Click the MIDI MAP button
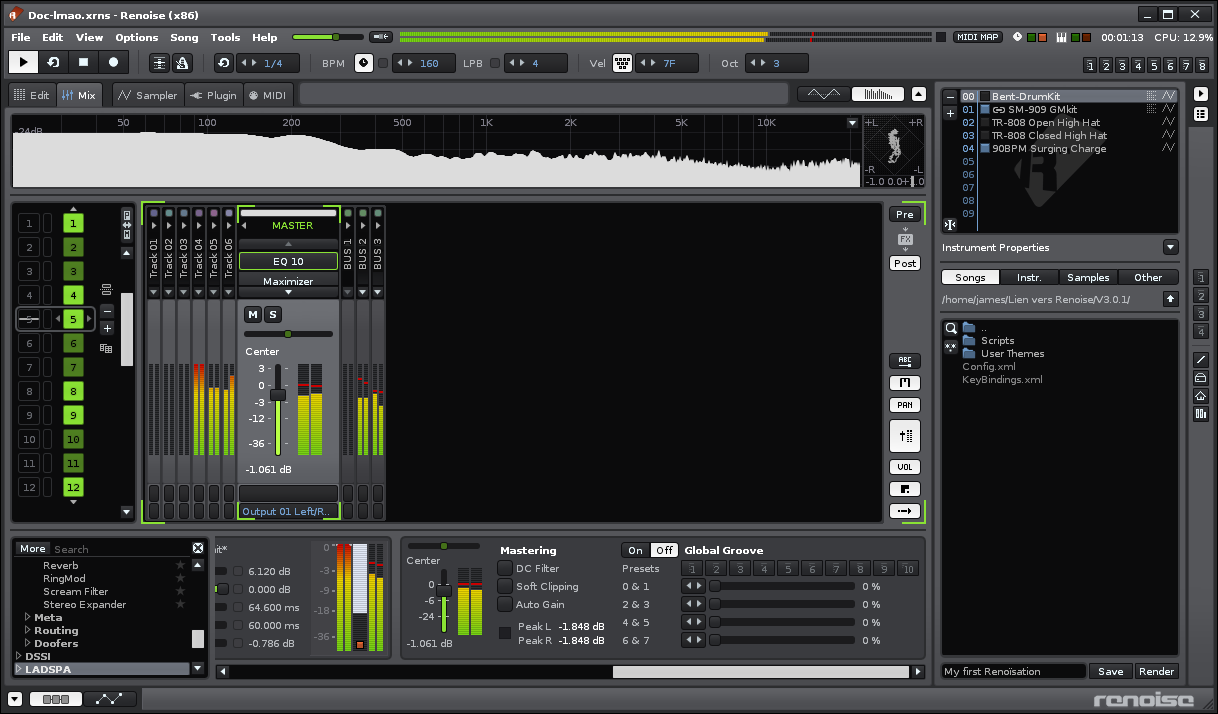1218x714 pixels. tap(978, 37)
